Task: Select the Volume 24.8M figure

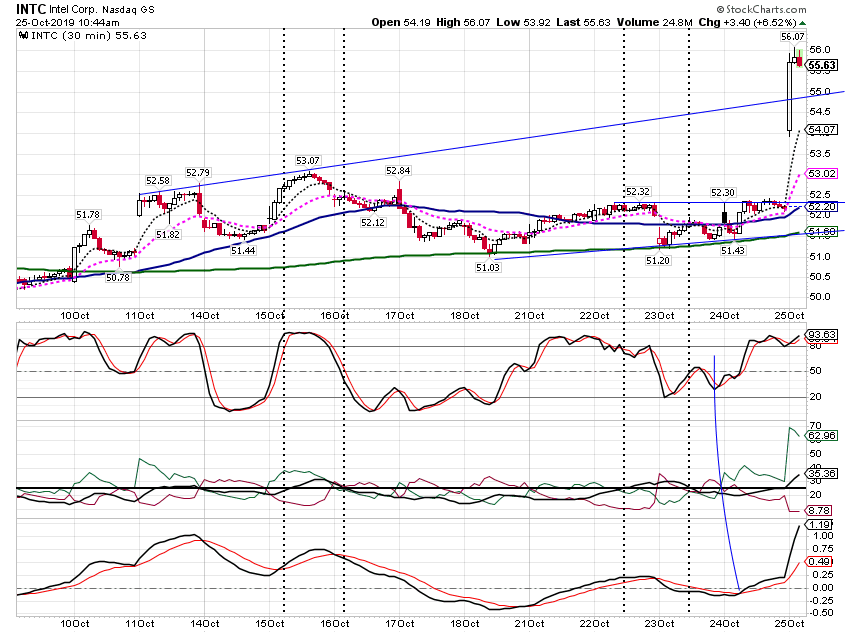Action: tap(654, 23)
